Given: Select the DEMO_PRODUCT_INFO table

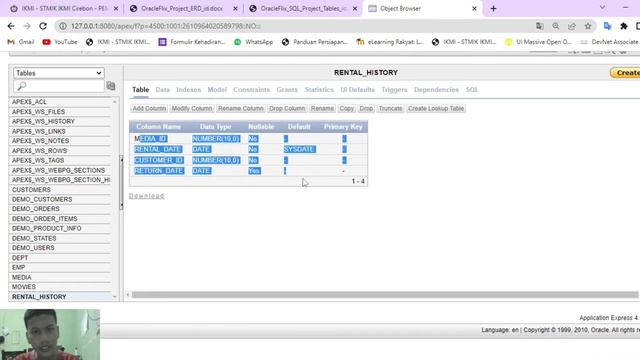Looking at the screenshot, I should pyautogui.click(x=47, y=229).
